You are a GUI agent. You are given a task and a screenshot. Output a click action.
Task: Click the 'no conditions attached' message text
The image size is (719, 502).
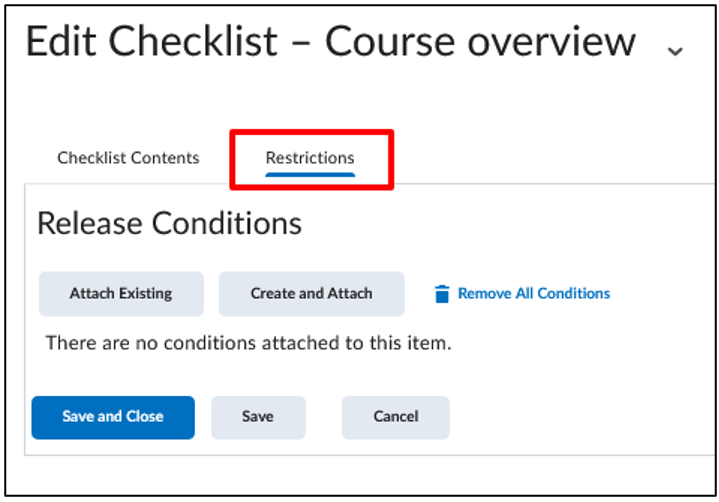249,343
